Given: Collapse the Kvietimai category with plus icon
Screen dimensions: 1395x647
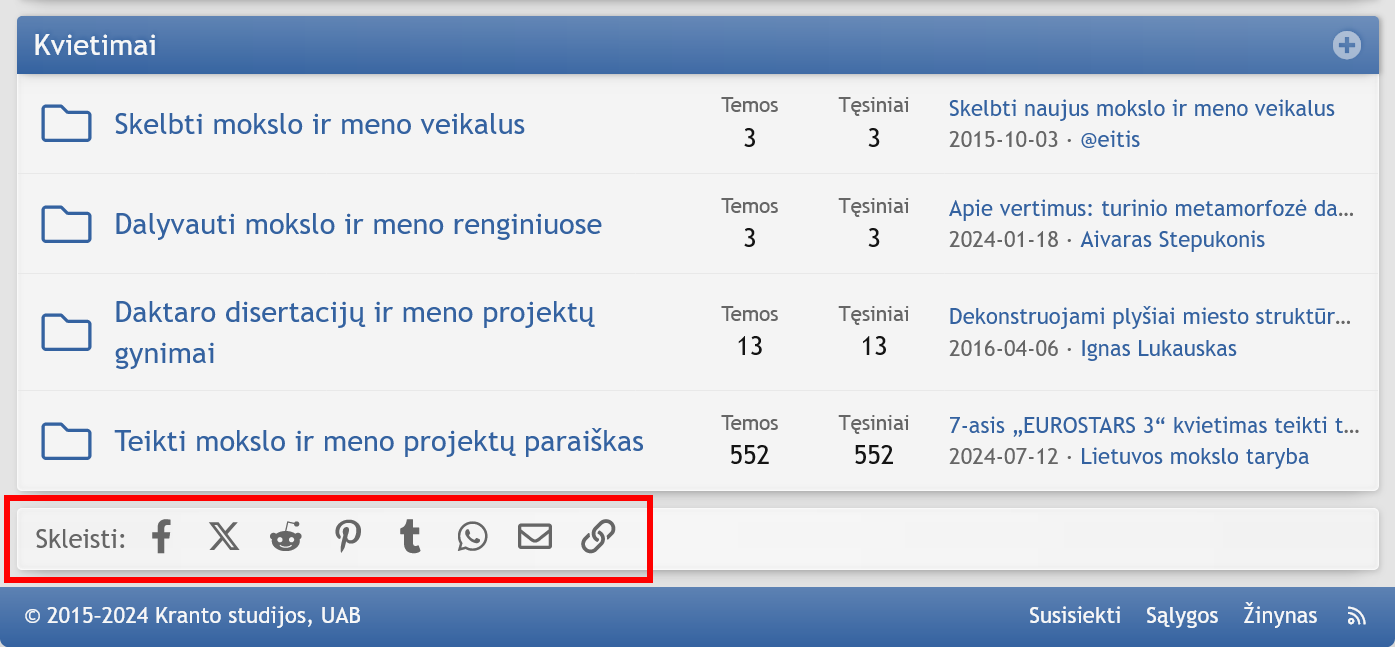Looking at the screenshot, I should click(x=1347, y=45).
